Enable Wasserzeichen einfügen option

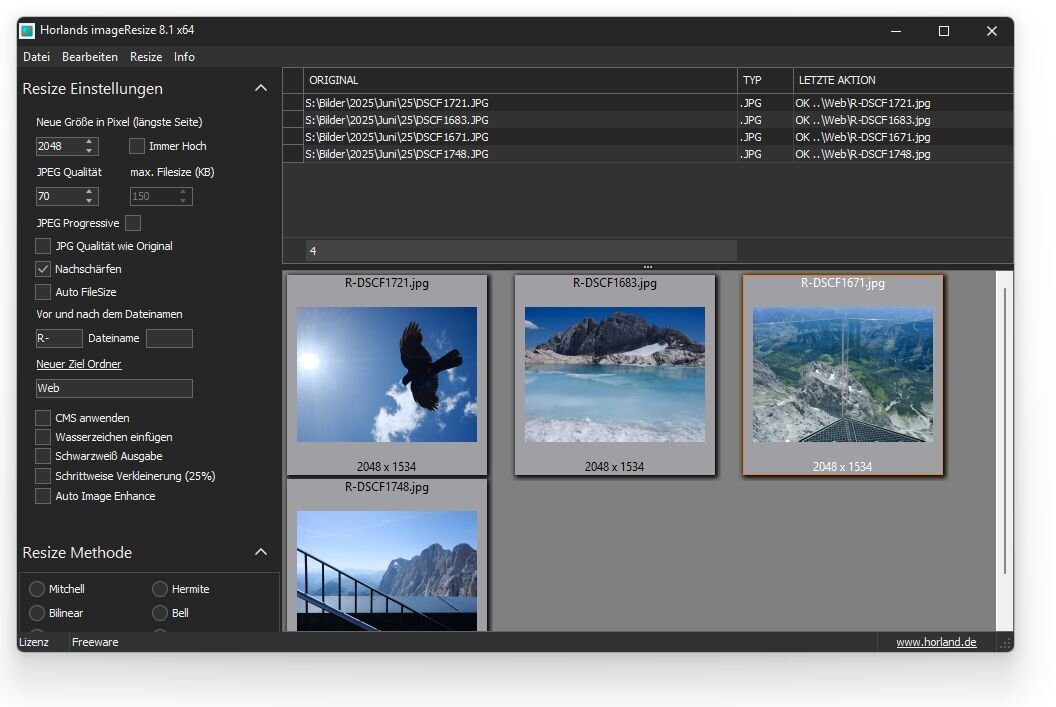click(x=43, y=437)
